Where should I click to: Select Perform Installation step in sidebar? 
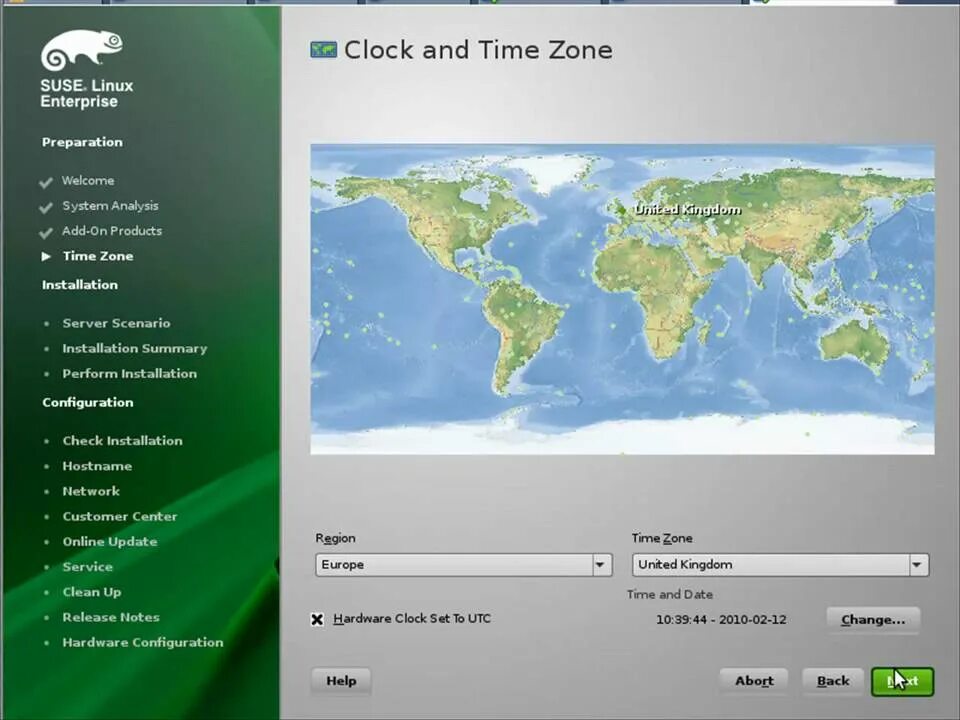point(130,373)
